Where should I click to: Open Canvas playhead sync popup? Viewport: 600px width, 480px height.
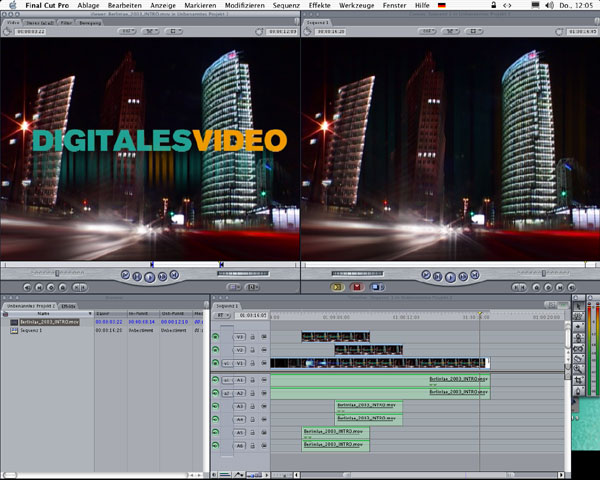pos(451,31)
